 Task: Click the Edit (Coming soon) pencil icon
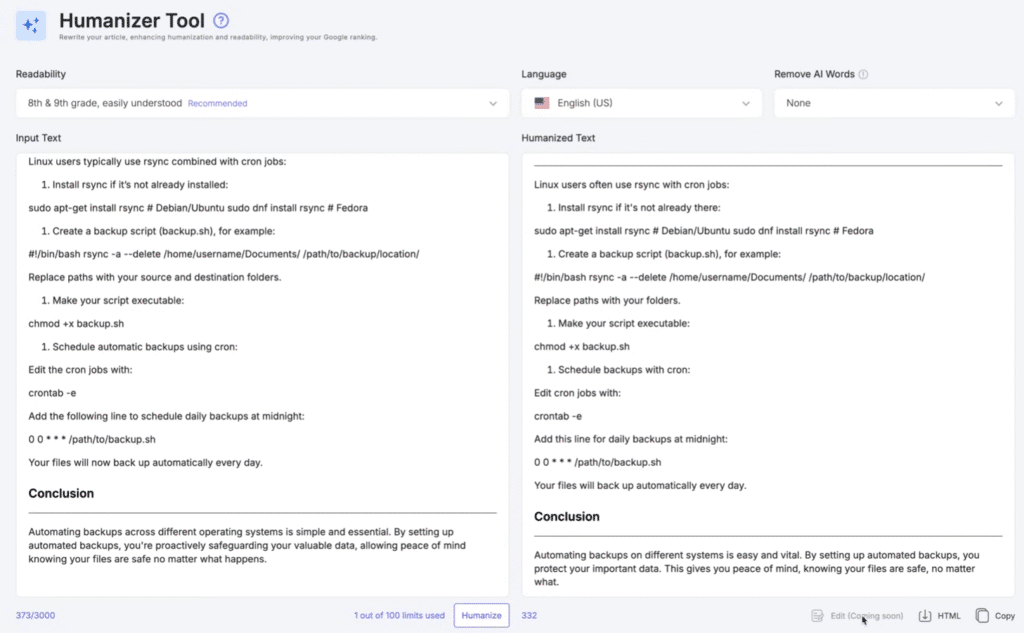click(x=817, y=615)
